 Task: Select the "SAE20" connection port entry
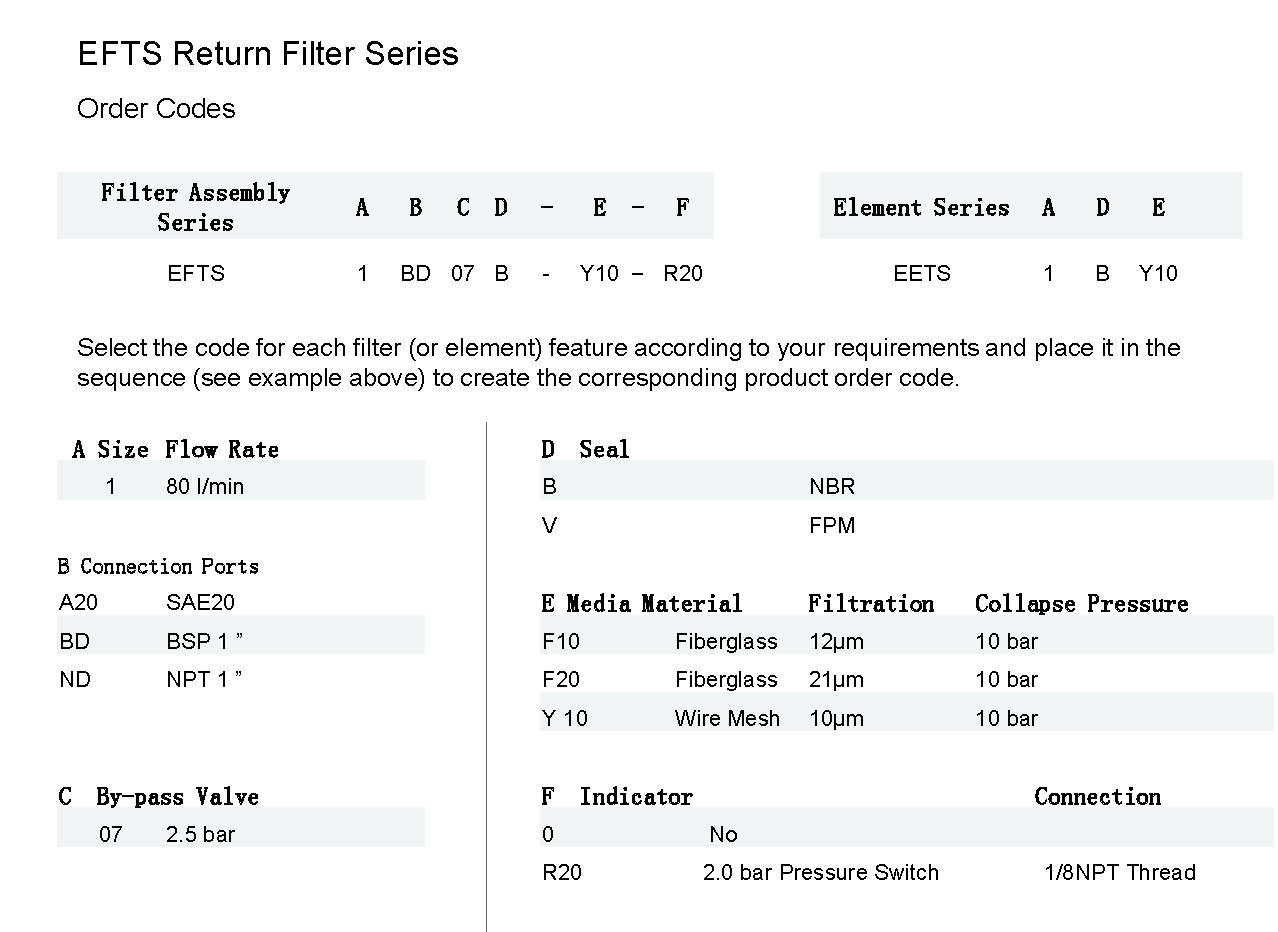click(200, 602)
